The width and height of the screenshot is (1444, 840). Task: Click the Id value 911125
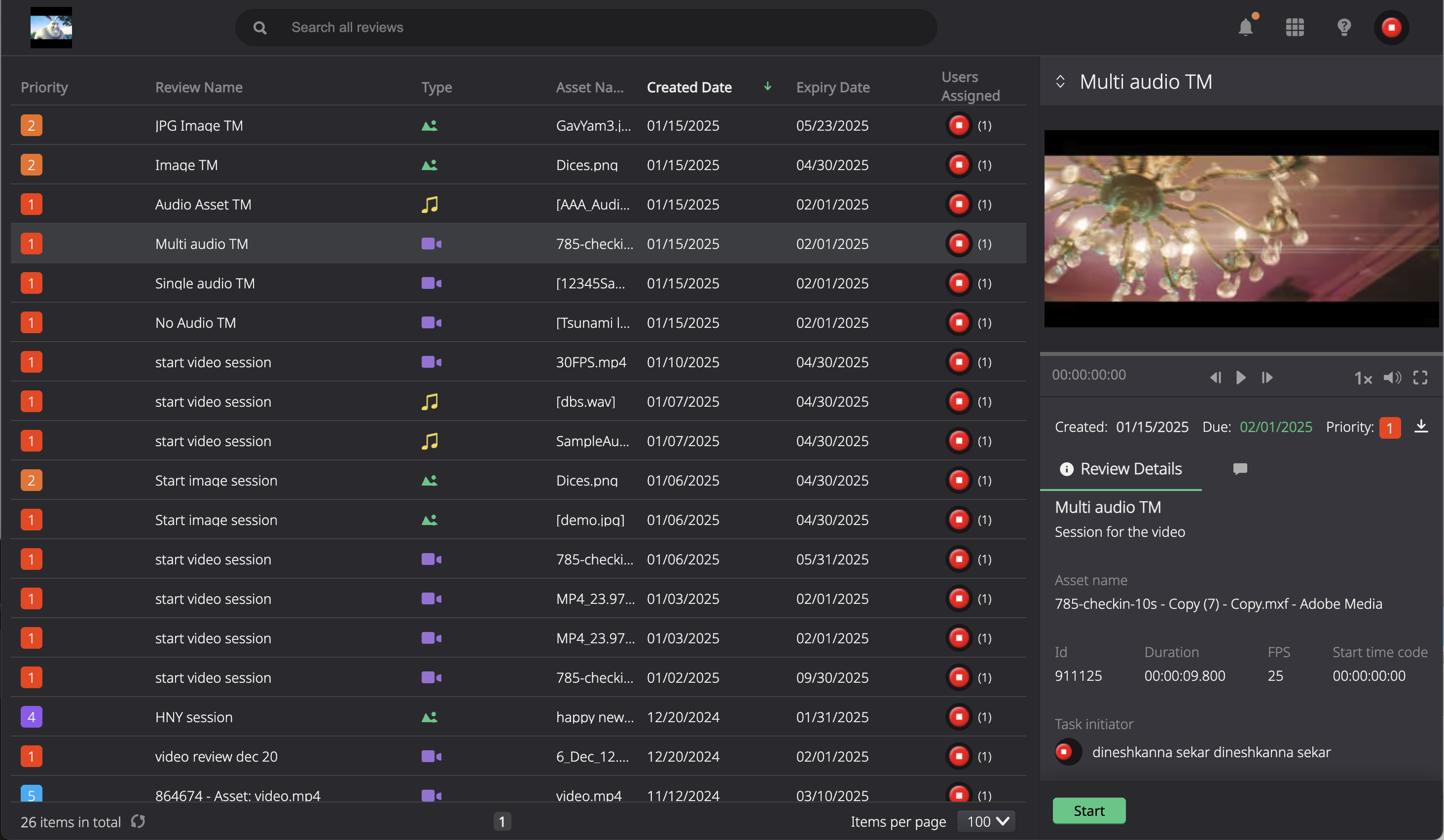coord(1078,676)
